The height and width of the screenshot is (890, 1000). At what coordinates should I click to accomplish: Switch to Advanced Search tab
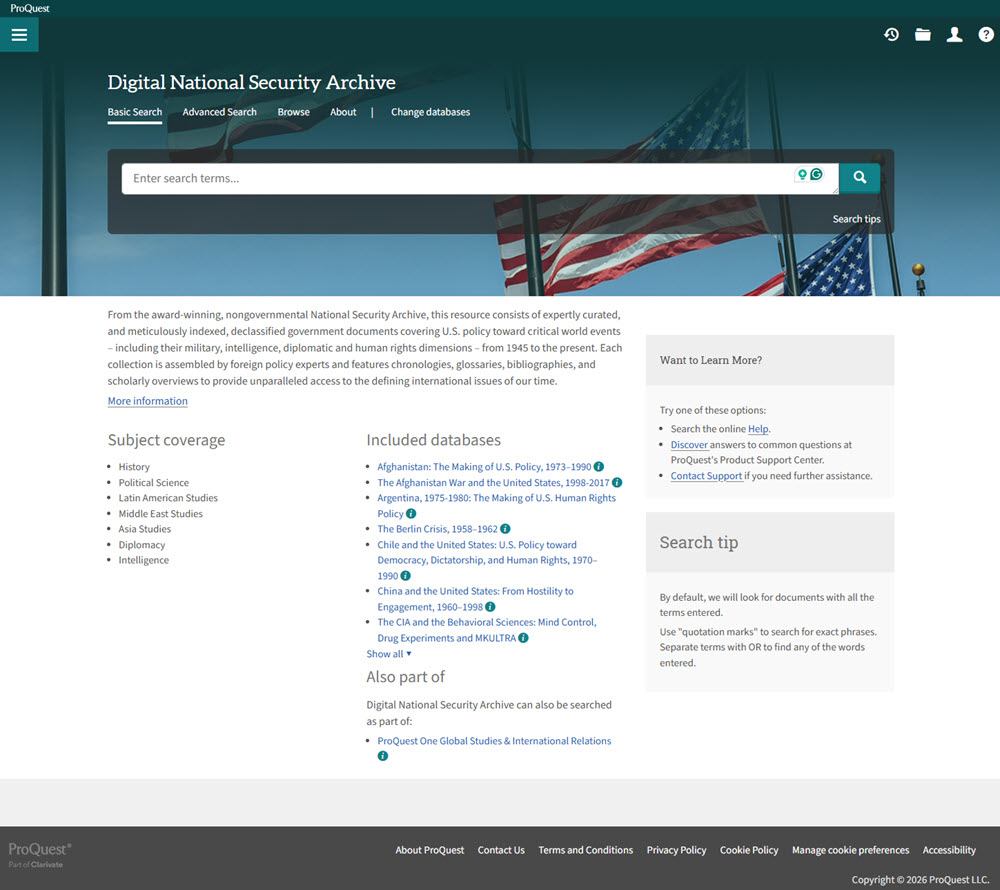pos(219,112)
